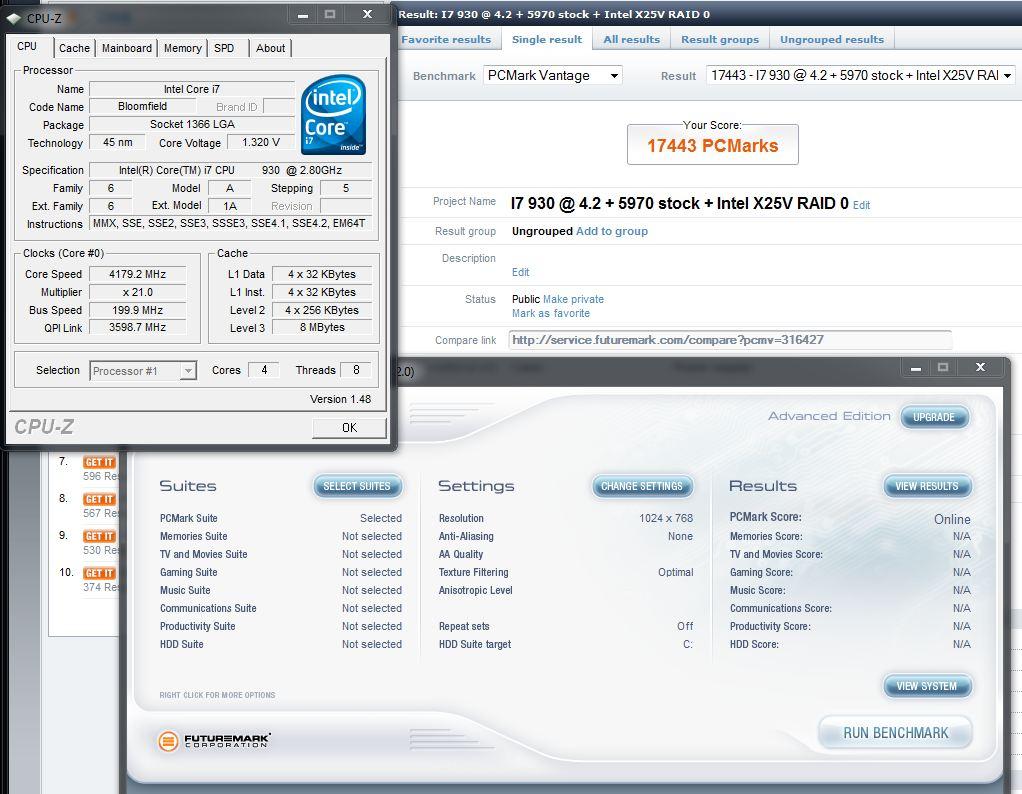Select the CPU tab in CPU-Z
Screen dimensions: 1022x794
pos(27,46)
